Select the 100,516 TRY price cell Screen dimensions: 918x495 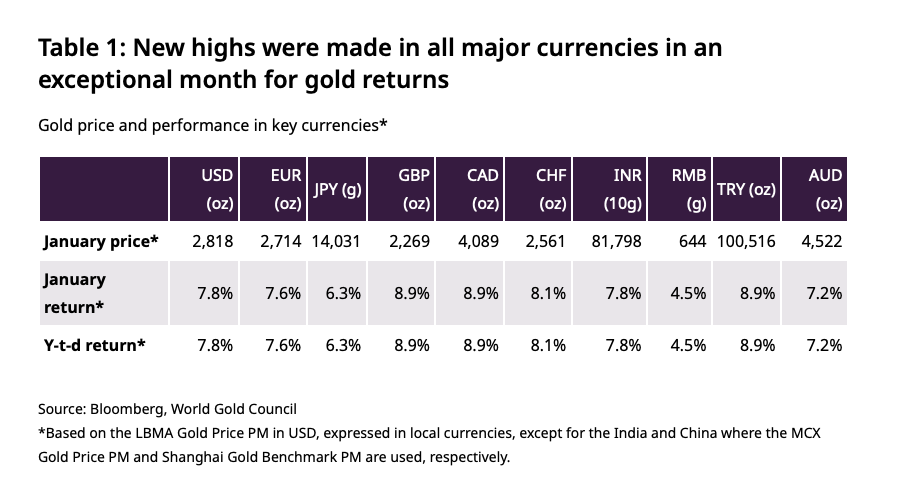[744, 241]
